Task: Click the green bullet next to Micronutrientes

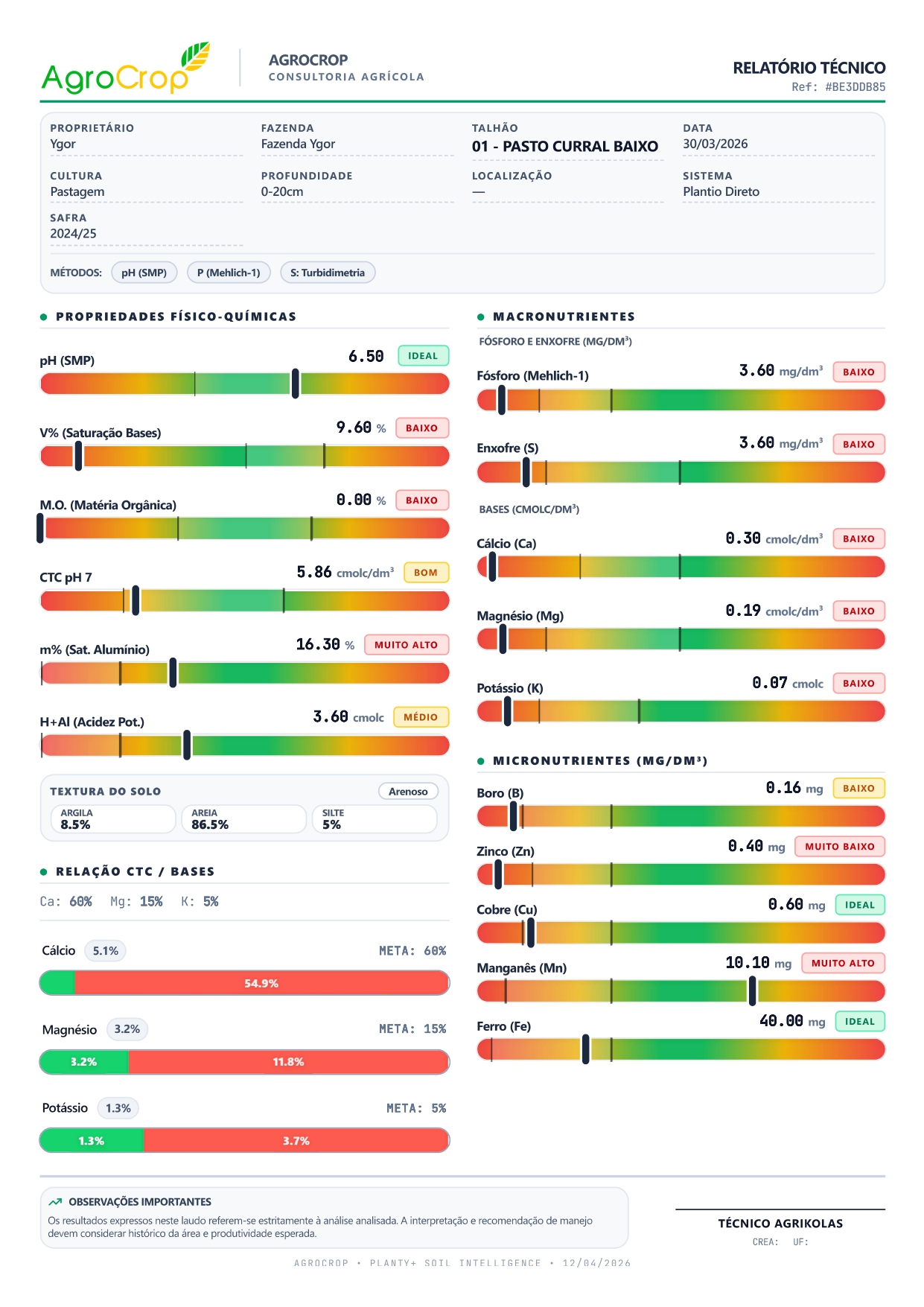Action: (481, 761)
